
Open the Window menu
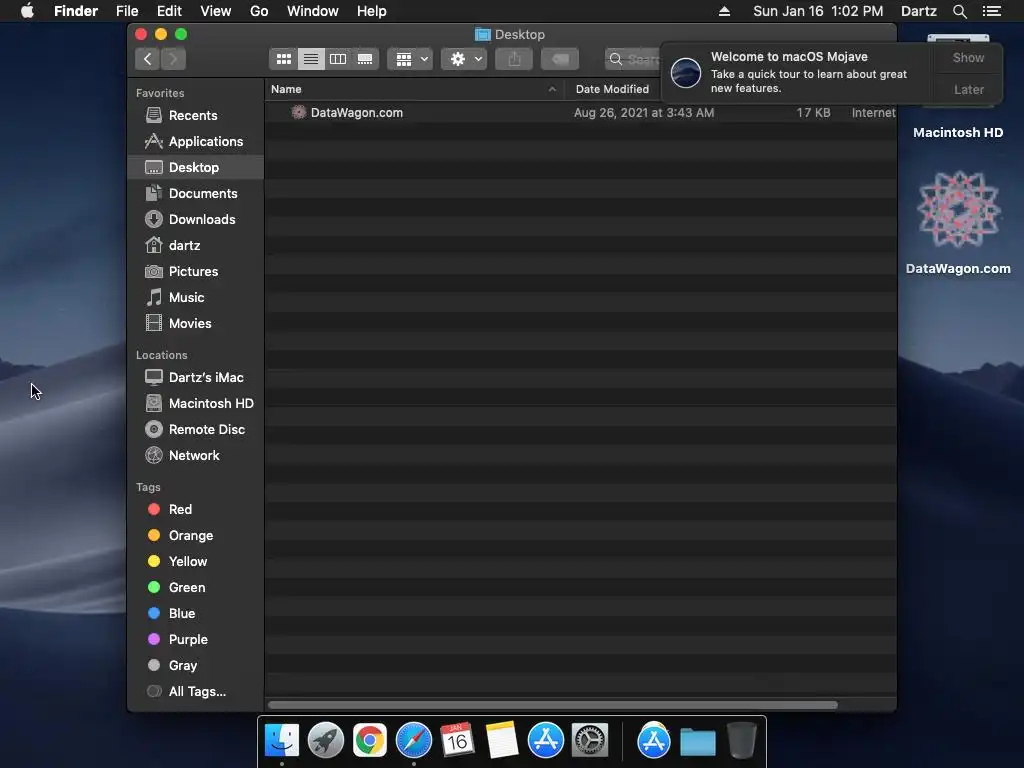[x=313, y=11]
